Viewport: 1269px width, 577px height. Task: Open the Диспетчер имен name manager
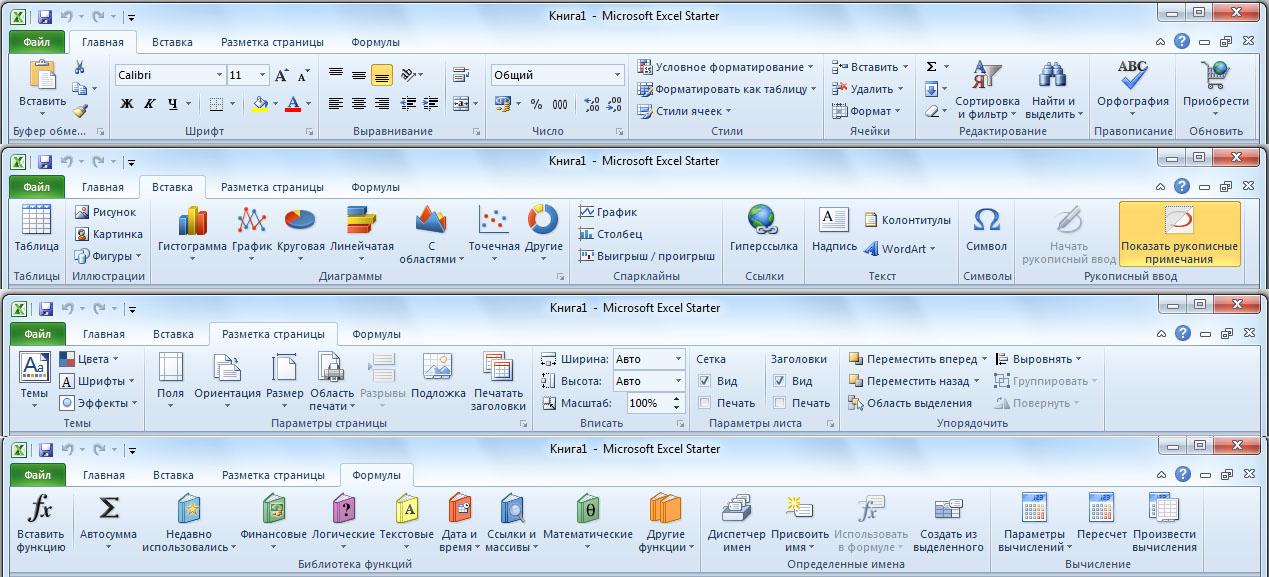tap(736, 510)
